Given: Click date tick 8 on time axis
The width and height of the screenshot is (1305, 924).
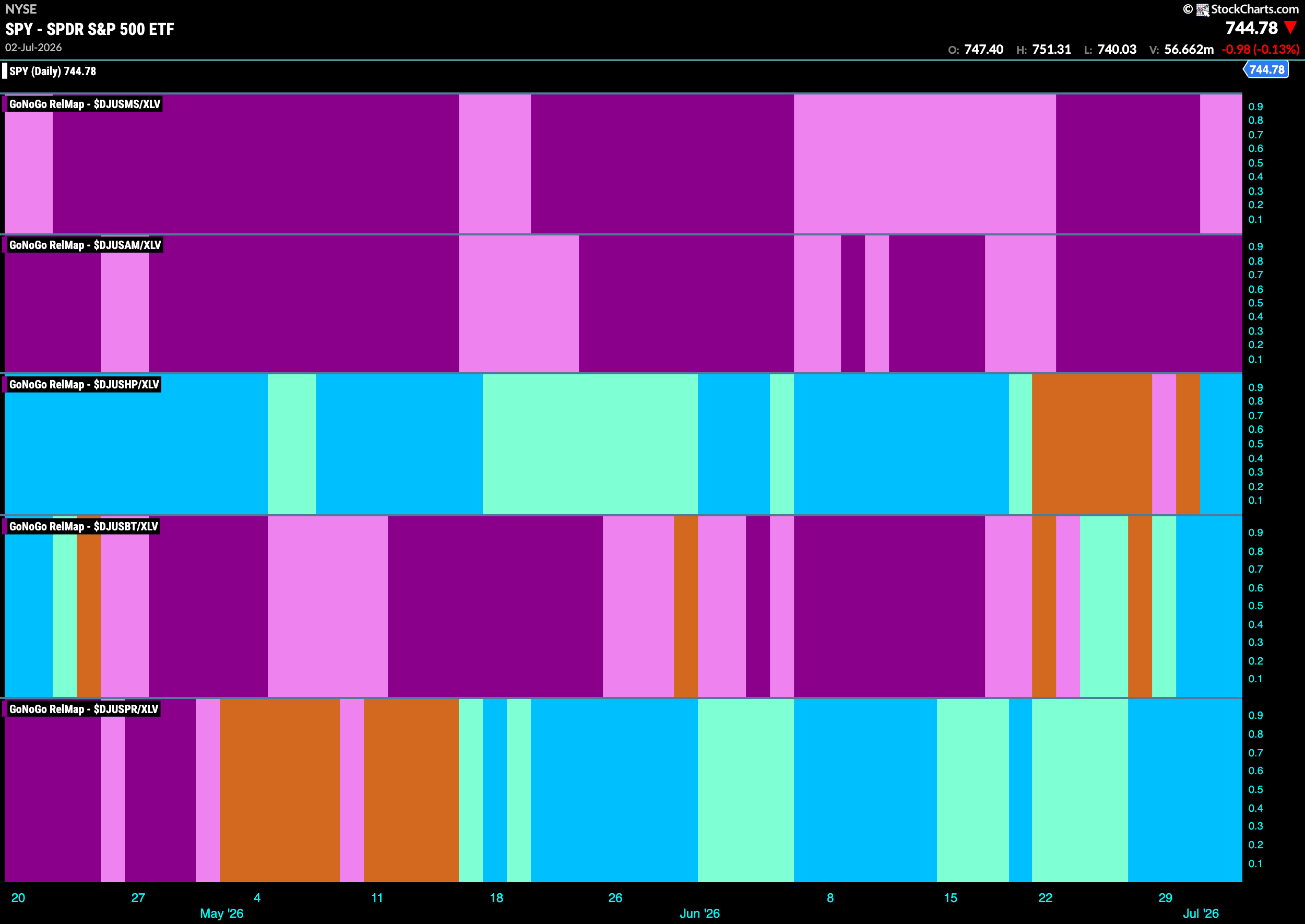Looking at the screenshot, I should [x=830, y=898].
